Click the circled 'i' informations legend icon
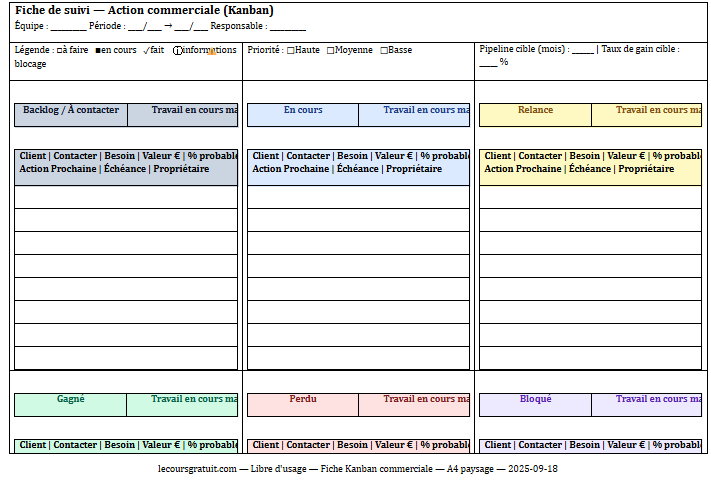 click(178, 50)
